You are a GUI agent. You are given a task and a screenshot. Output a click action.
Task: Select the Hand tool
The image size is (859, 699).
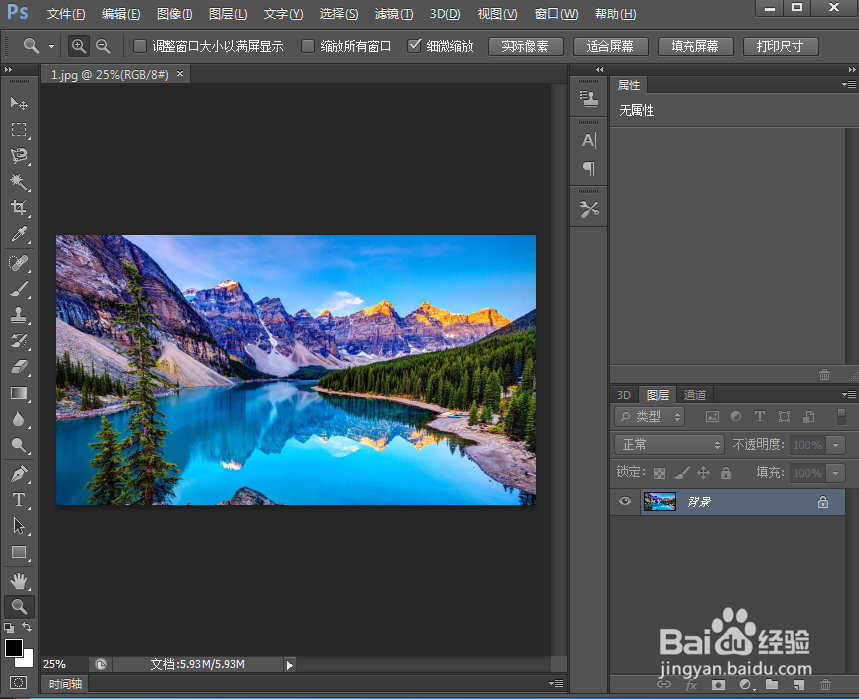19,581
